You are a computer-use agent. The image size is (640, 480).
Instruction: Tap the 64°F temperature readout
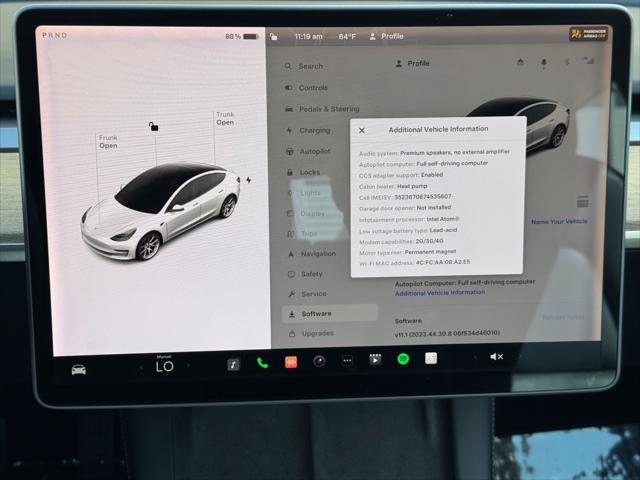(347, 36)
